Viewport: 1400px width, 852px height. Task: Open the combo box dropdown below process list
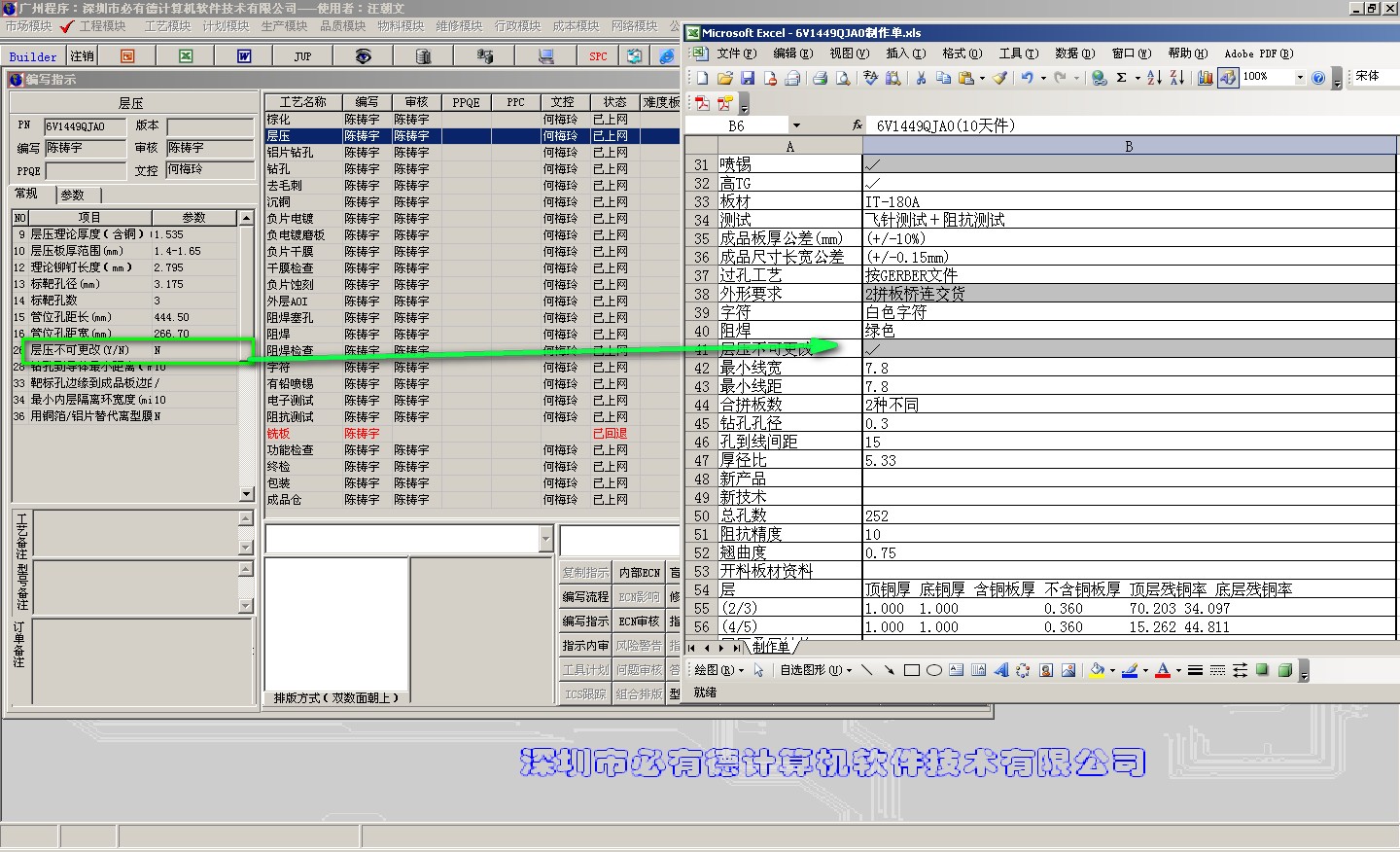point(544,539)
